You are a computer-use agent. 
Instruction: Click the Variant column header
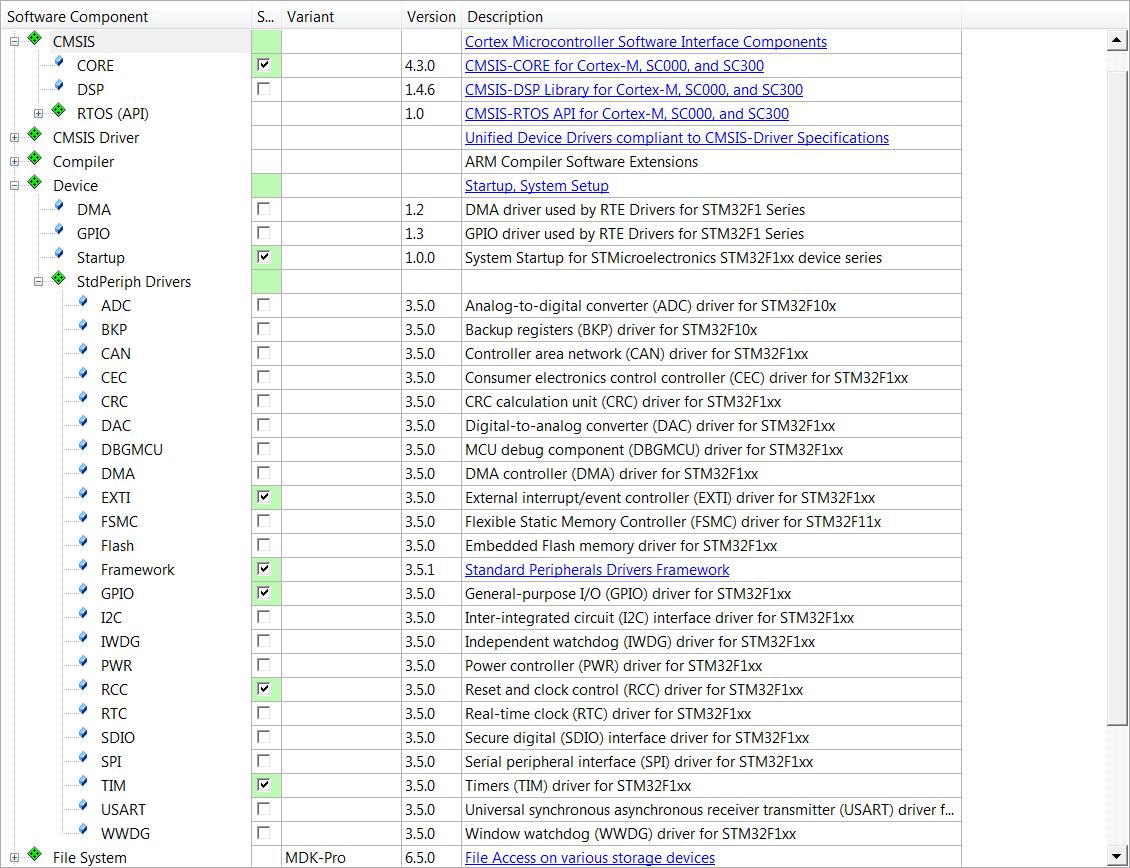342,17
